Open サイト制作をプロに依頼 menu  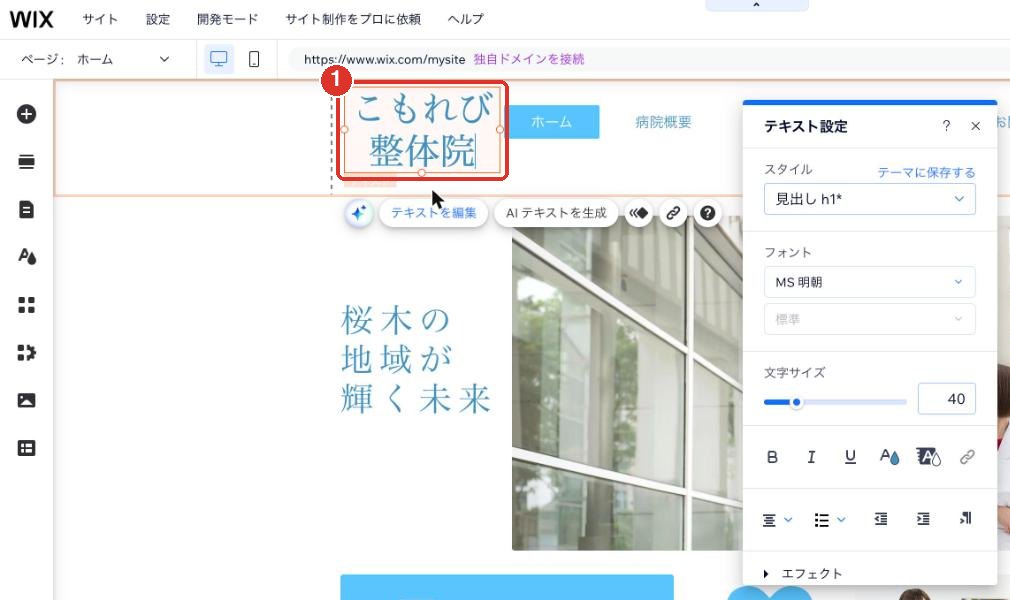pyautogui.click(x=353, y=19)
